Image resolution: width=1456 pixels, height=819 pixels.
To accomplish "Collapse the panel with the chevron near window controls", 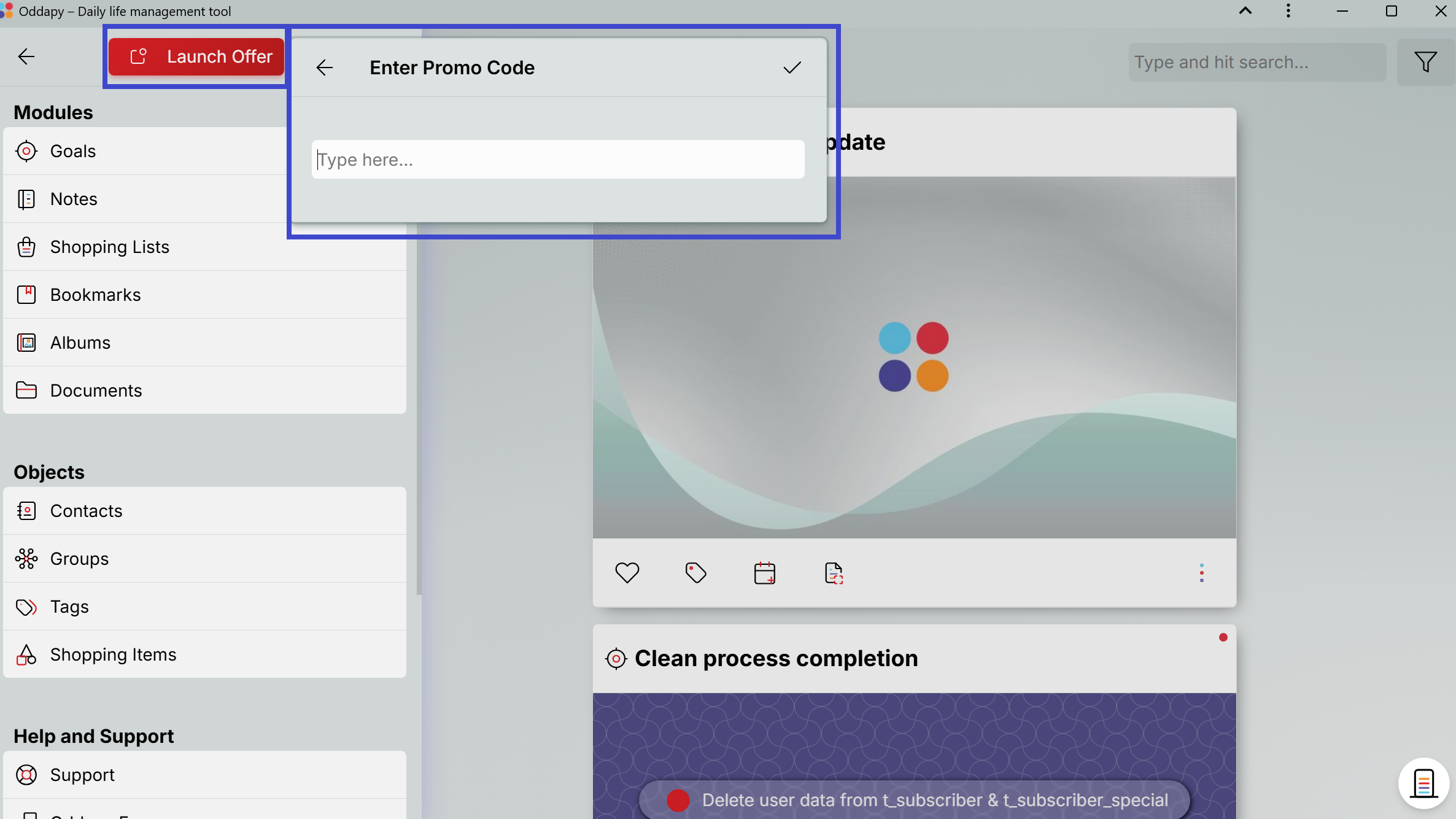I will pos(1245,10).
